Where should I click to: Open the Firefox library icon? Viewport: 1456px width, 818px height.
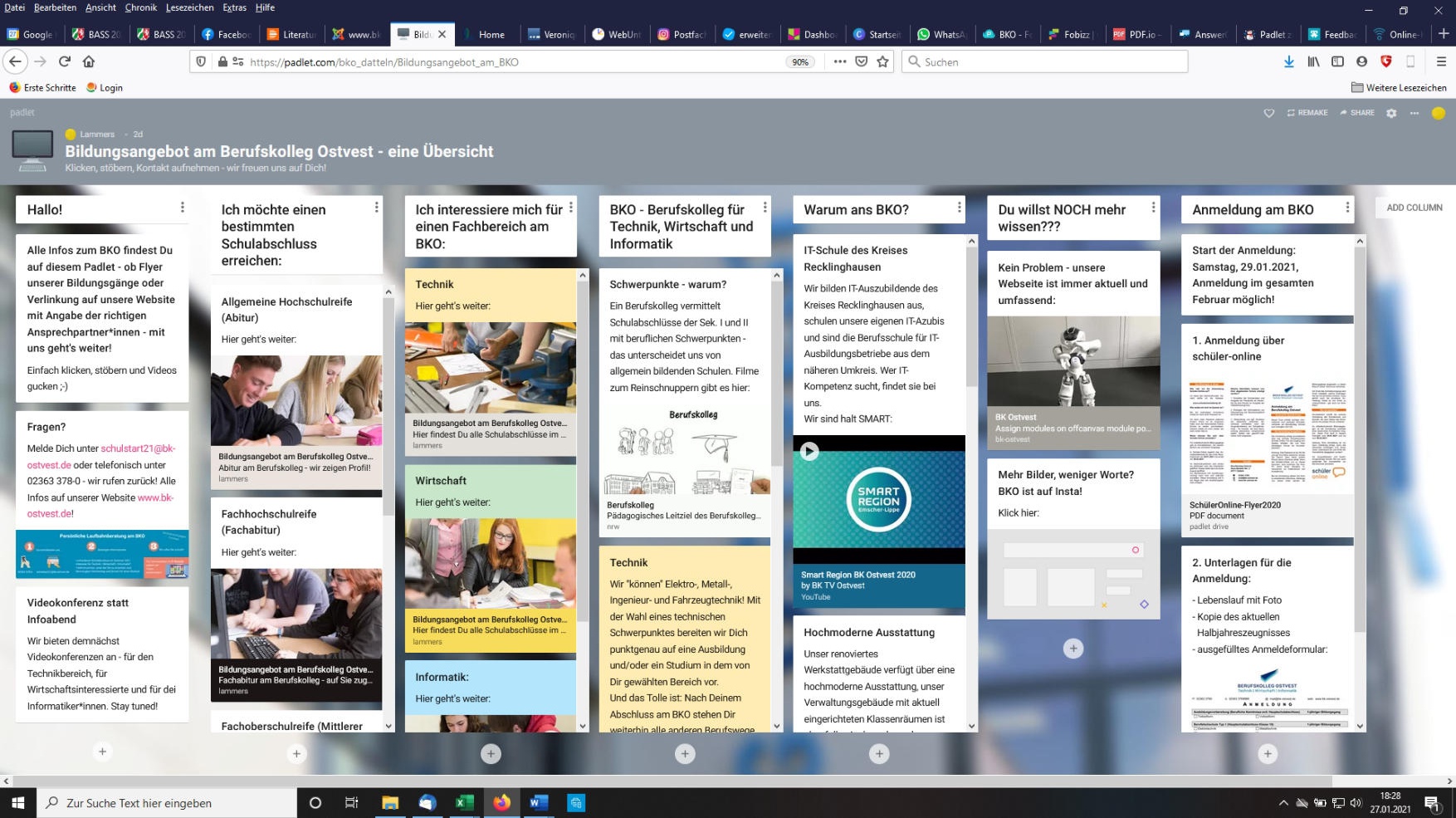[x=1313, y=61]
